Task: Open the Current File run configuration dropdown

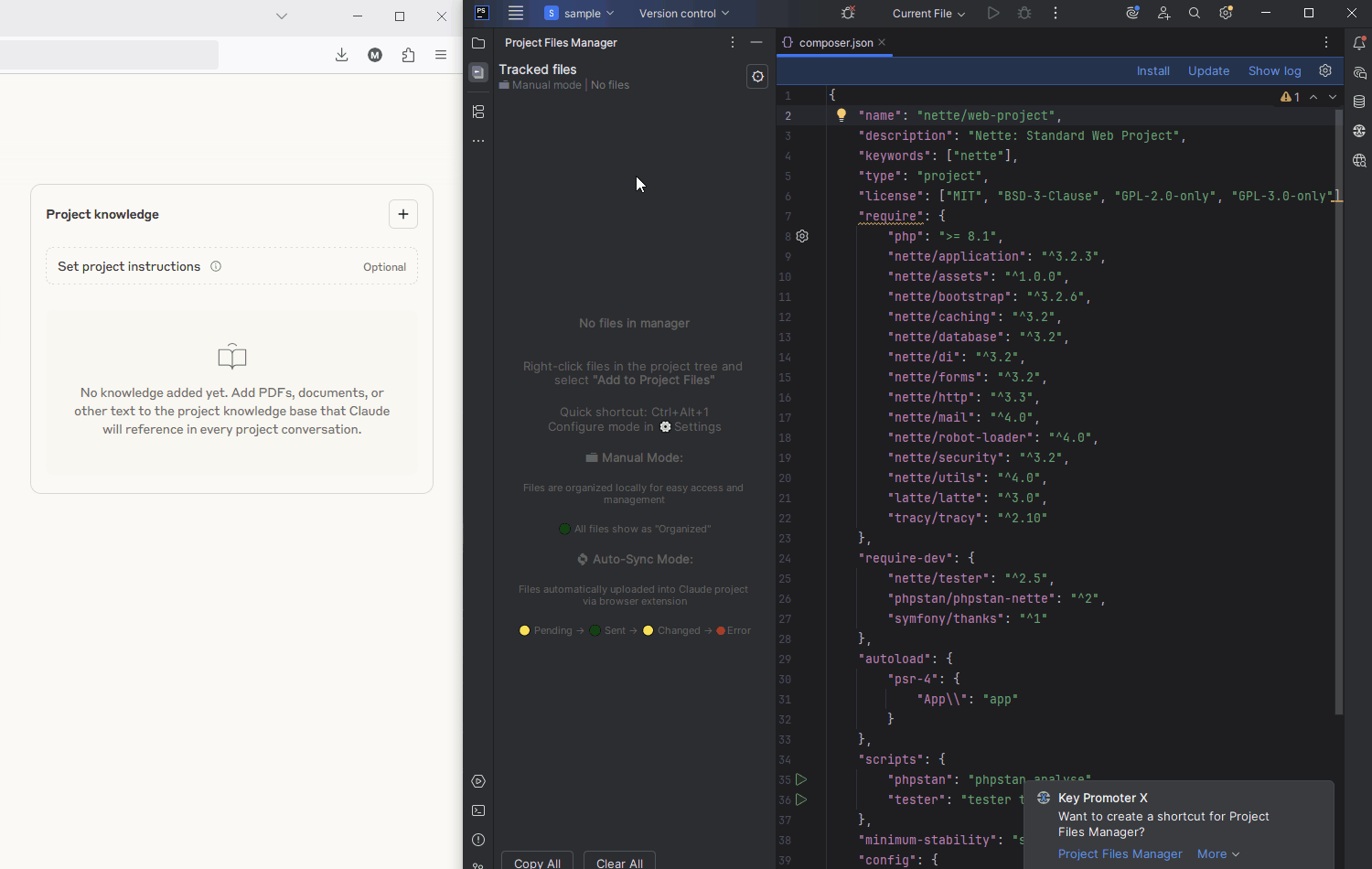Action: (928, 13)
